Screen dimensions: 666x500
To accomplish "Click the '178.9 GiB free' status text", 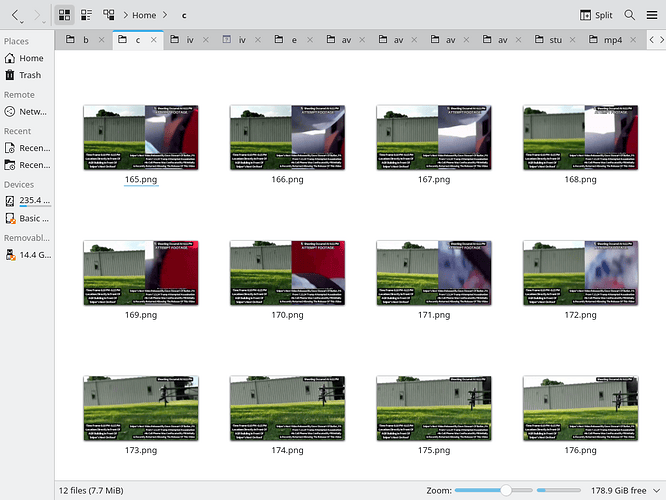I will tap(618, 491).
